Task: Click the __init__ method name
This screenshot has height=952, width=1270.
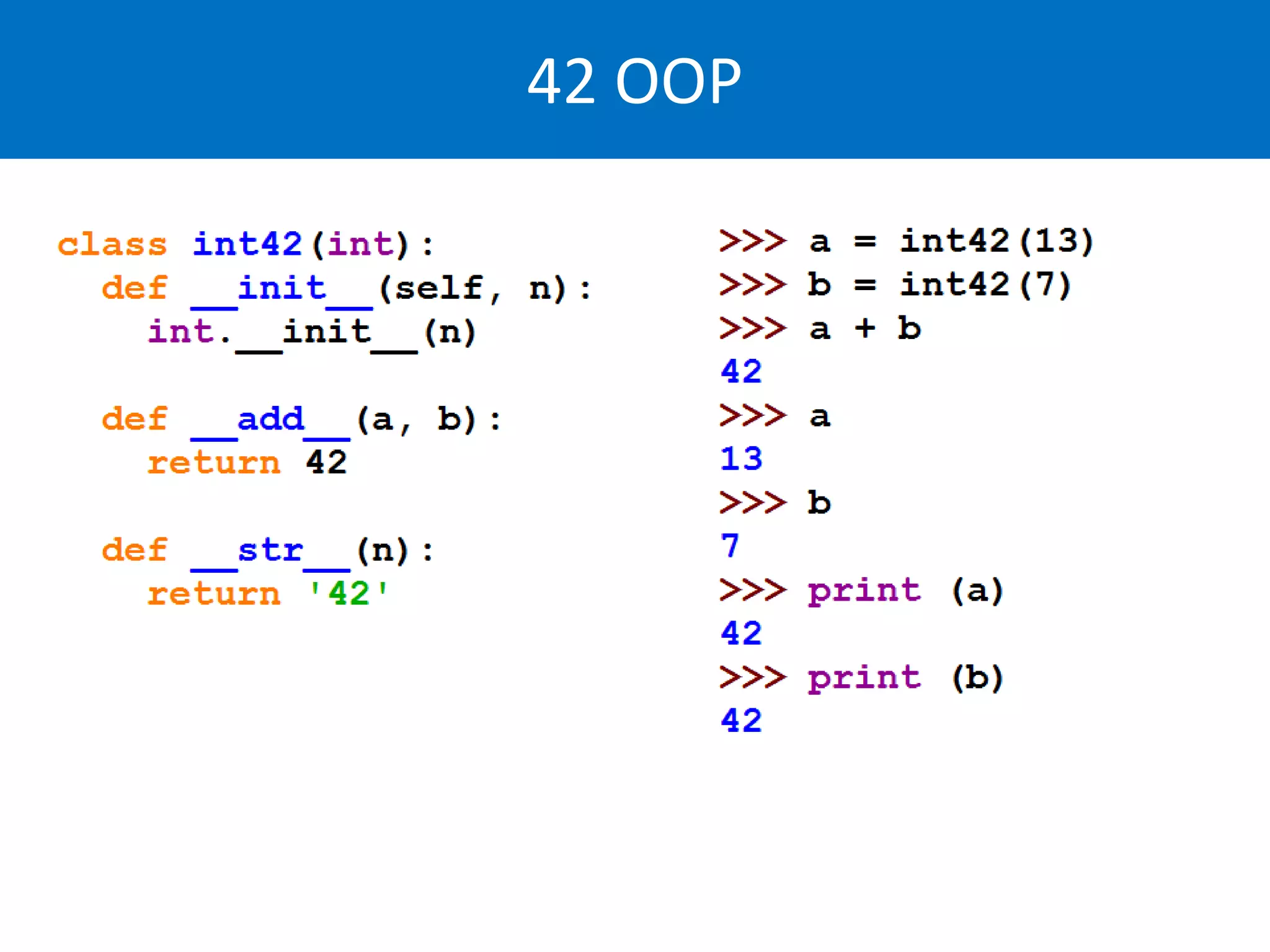Action: [x=282, y=289]
